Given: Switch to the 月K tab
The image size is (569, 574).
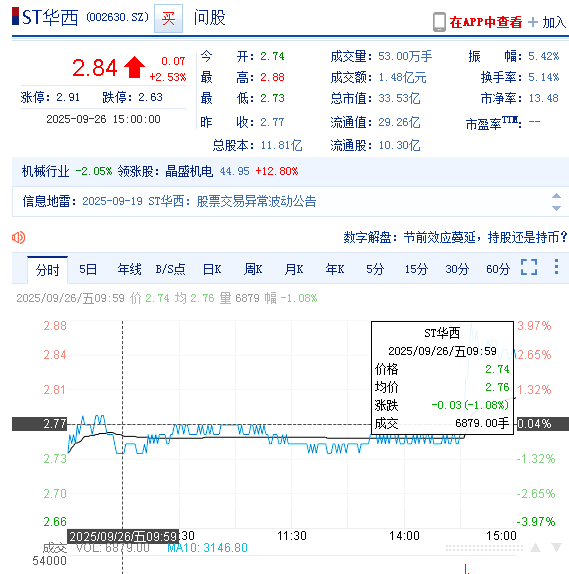Looking at the screenshot, I should coord(294,269).
